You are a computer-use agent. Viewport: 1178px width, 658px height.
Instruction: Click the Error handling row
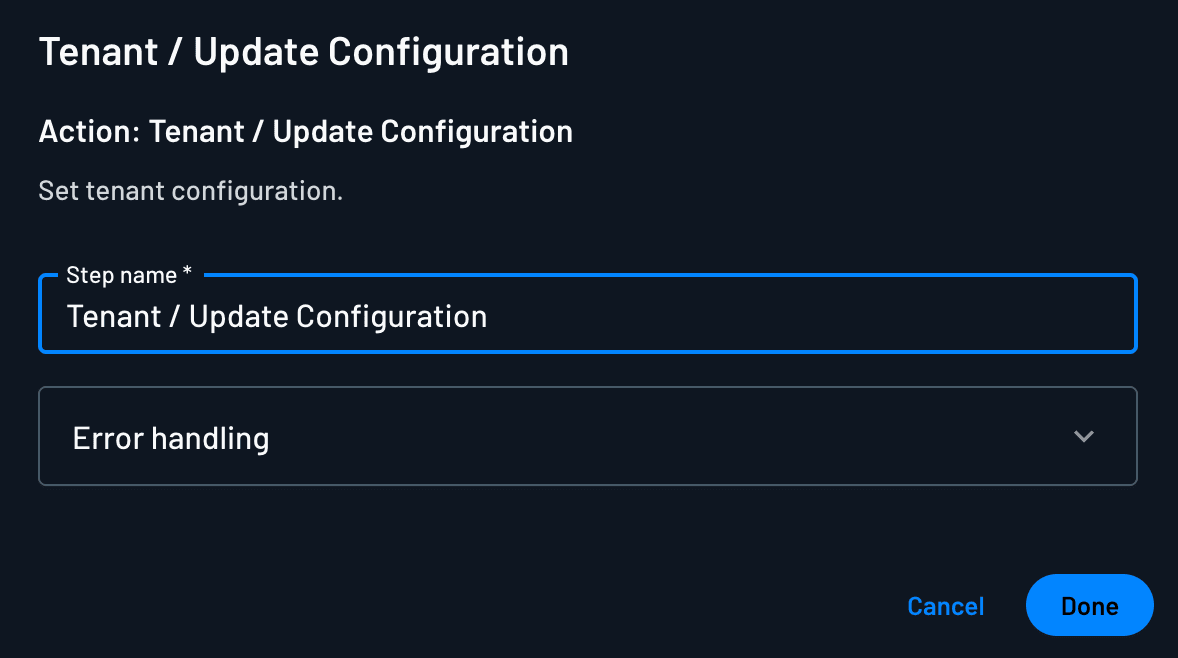point(587,436)
